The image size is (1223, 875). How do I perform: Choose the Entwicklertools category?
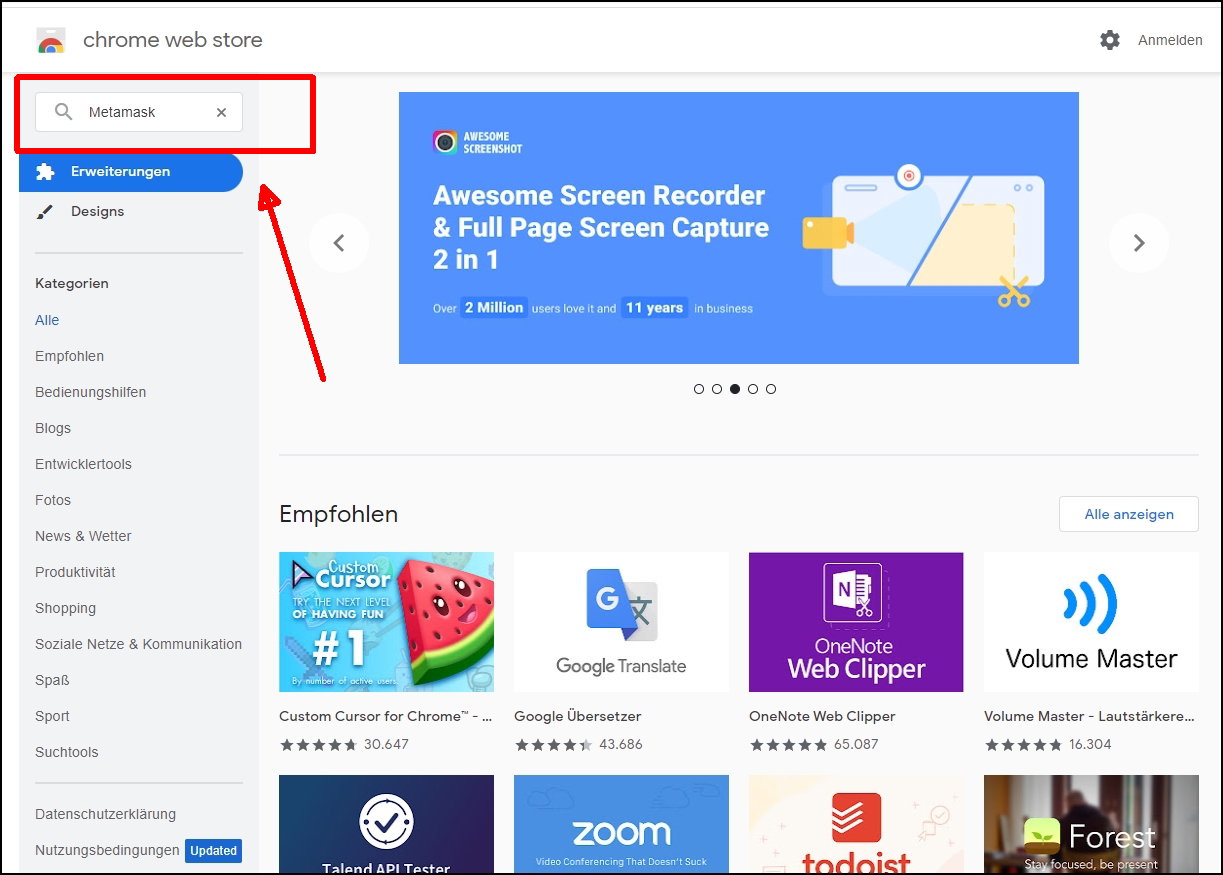(83, 464)
